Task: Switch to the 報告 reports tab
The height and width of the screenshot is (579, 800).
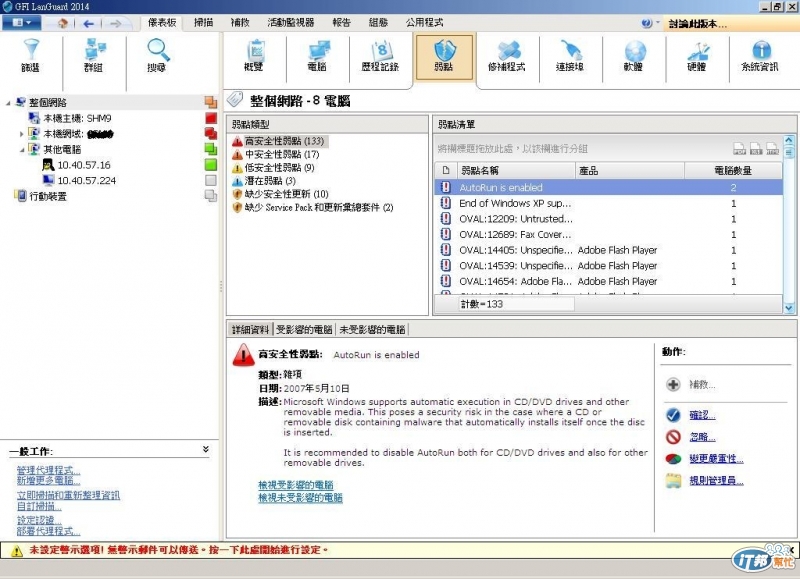Action: tap(341, 22)
